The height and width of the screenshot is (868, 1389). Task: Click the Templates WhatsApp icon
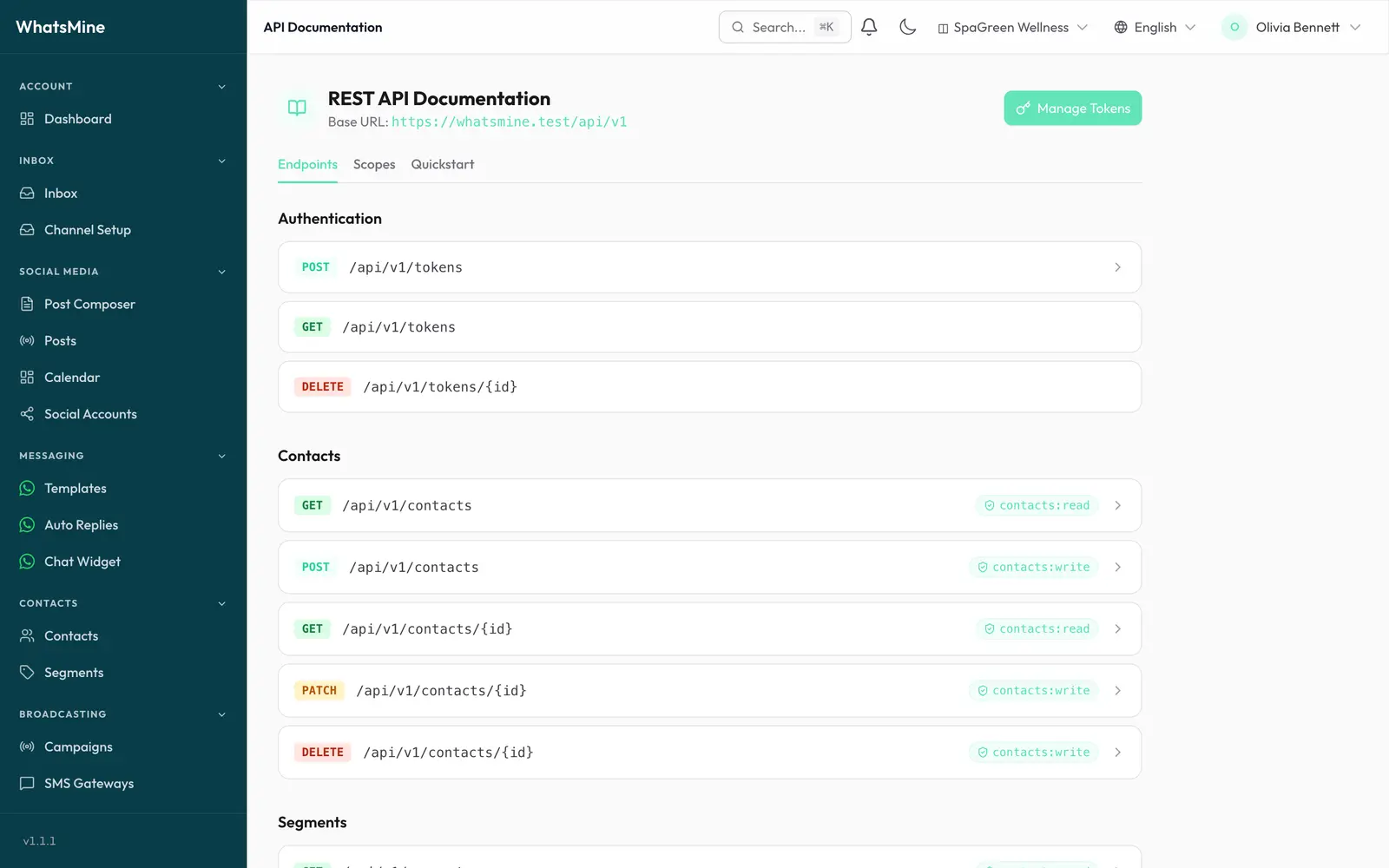pos(27,489)
